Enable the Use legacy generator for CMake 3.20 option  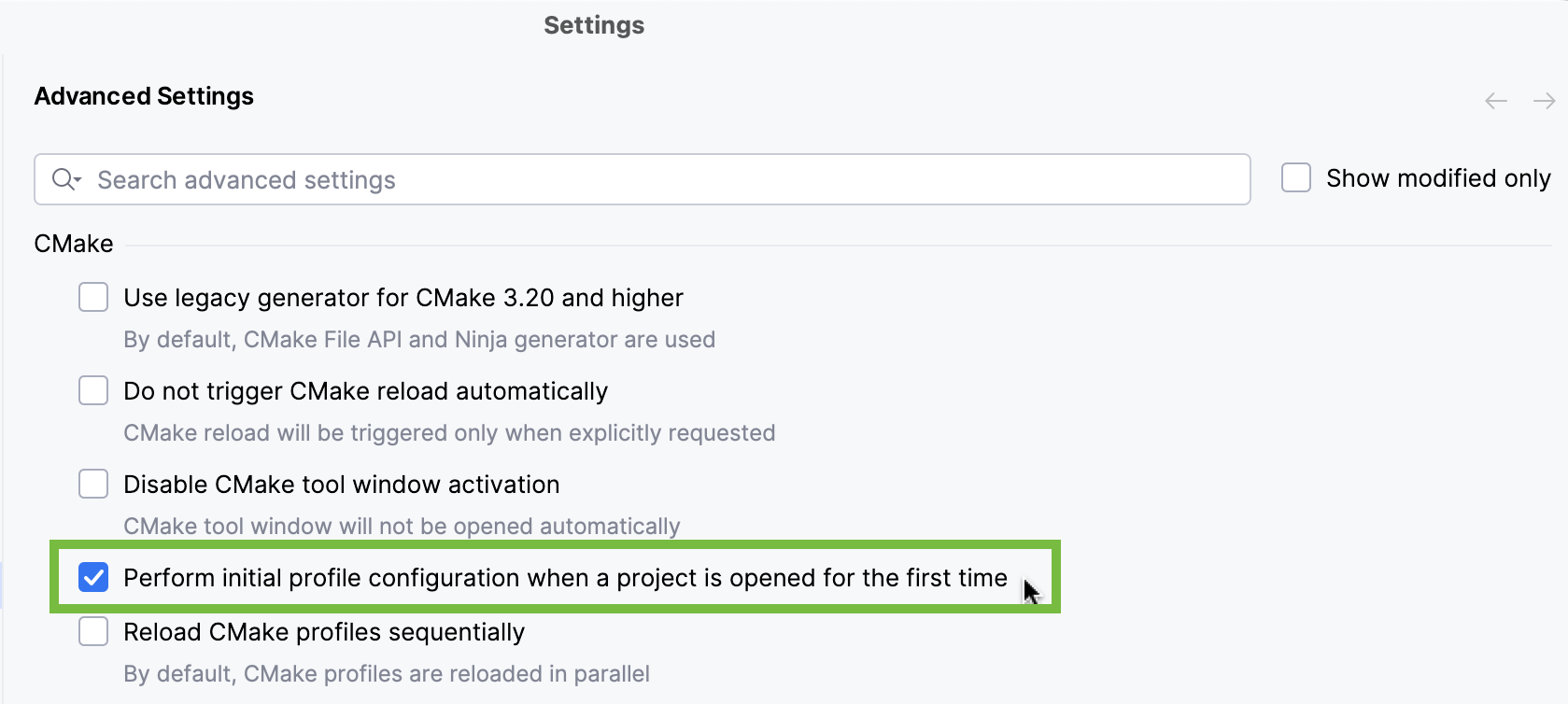click(x=93, y=297)
